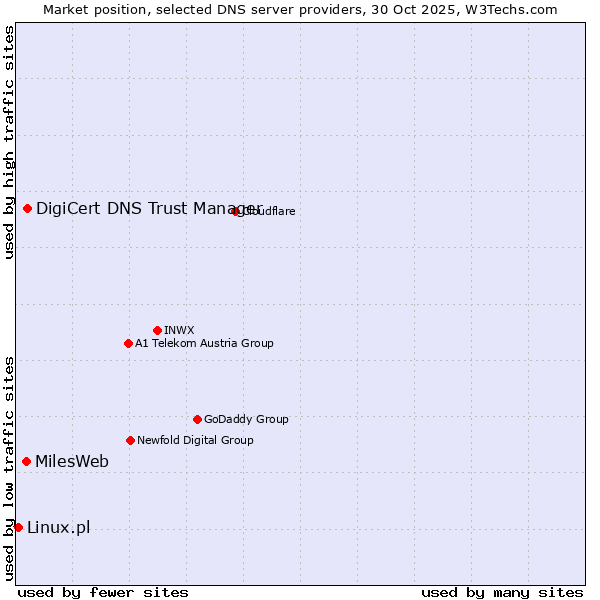Select the INWX red diamond marker
Image resolution: width=600 pixels, height=600 pixels.
tap(158, 330)
